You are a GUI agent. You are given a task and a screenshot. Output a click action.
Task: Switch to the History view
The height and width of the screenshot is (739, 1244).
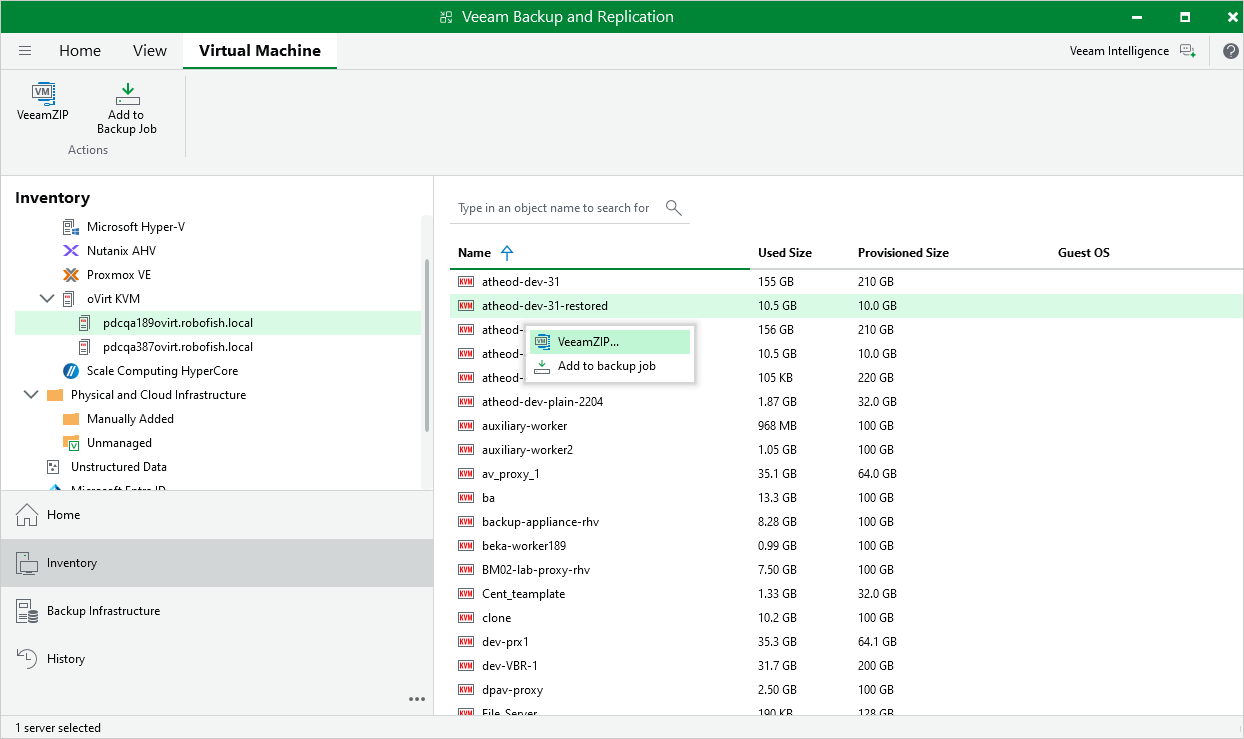coord(66,658)
